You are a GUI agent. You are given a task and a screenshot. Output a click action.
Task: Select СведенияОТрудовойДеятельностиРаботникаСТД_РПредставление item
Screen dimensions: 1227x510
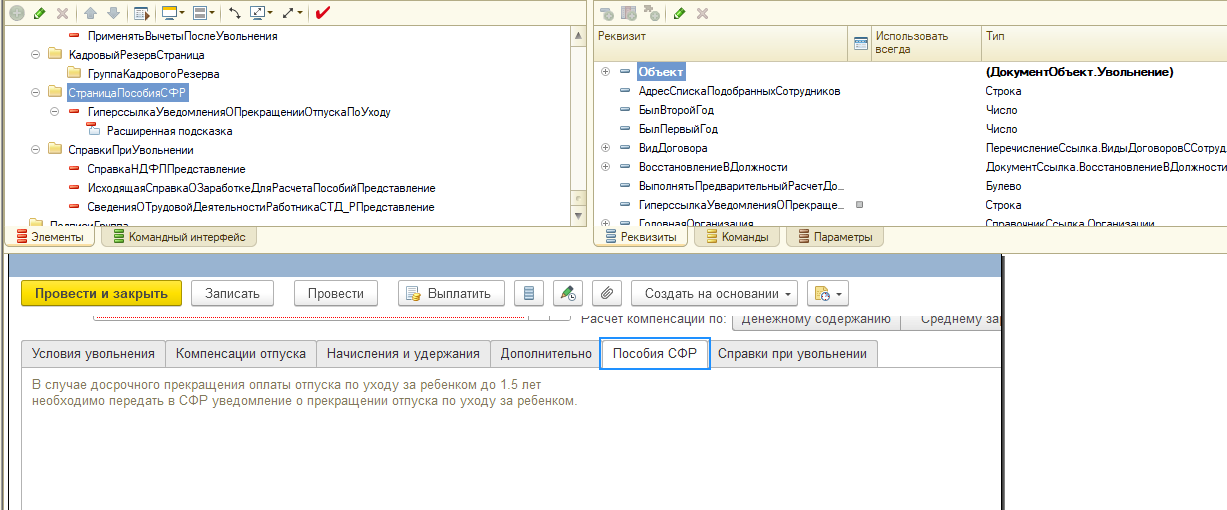click(x=261, y=206)
